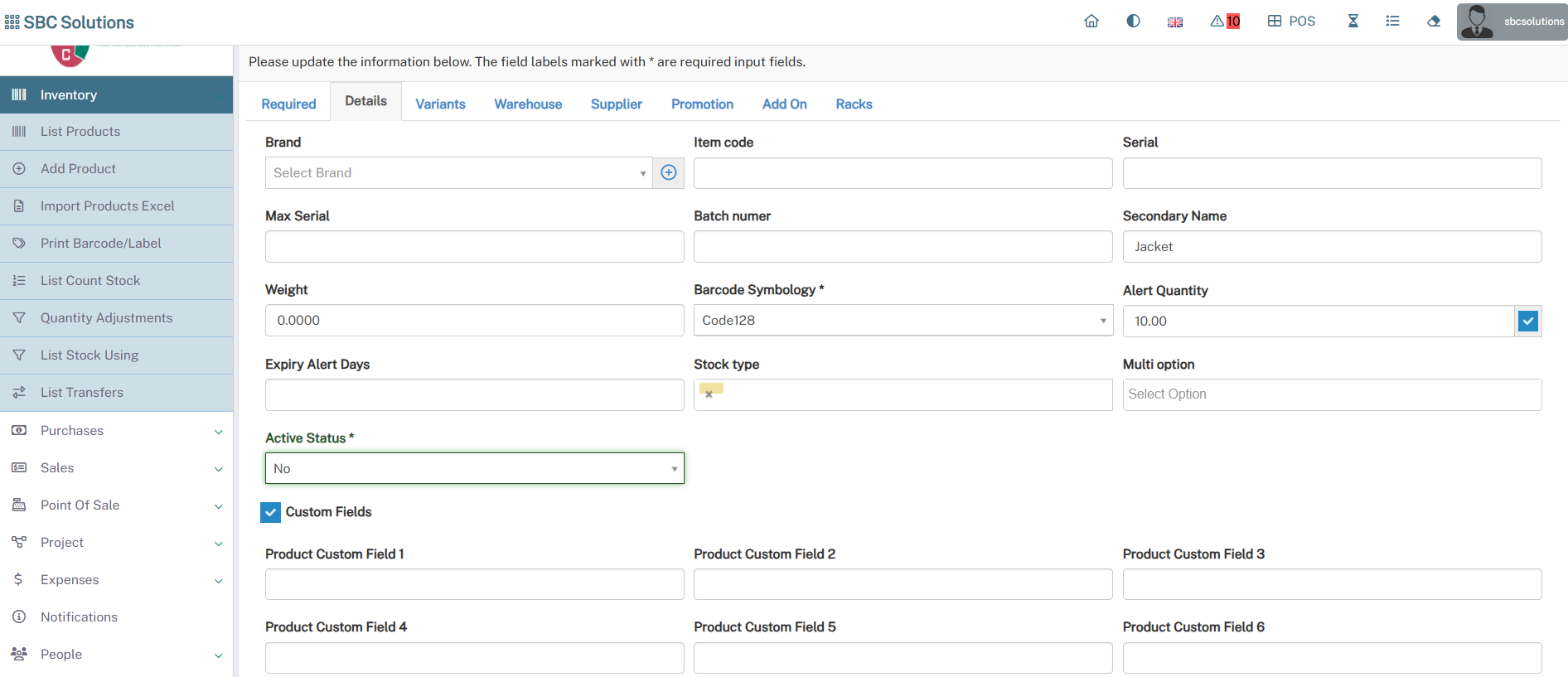The image size is (1568, 677).
Task: Open the Barcode Symbology dropdown
Action: pos(902,321)
